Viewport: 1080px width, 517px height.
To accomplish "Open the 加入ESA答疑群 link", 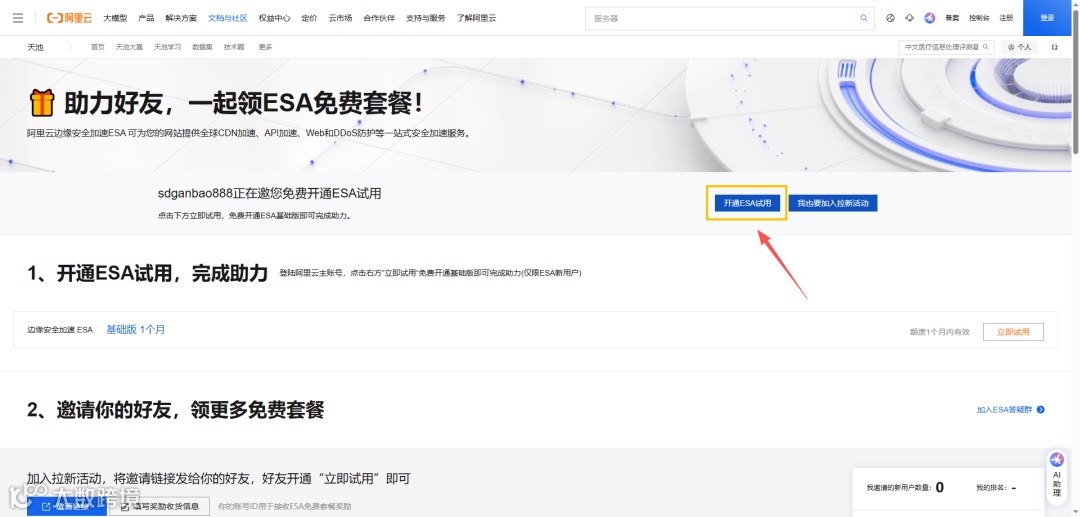I will (1004, 410).
